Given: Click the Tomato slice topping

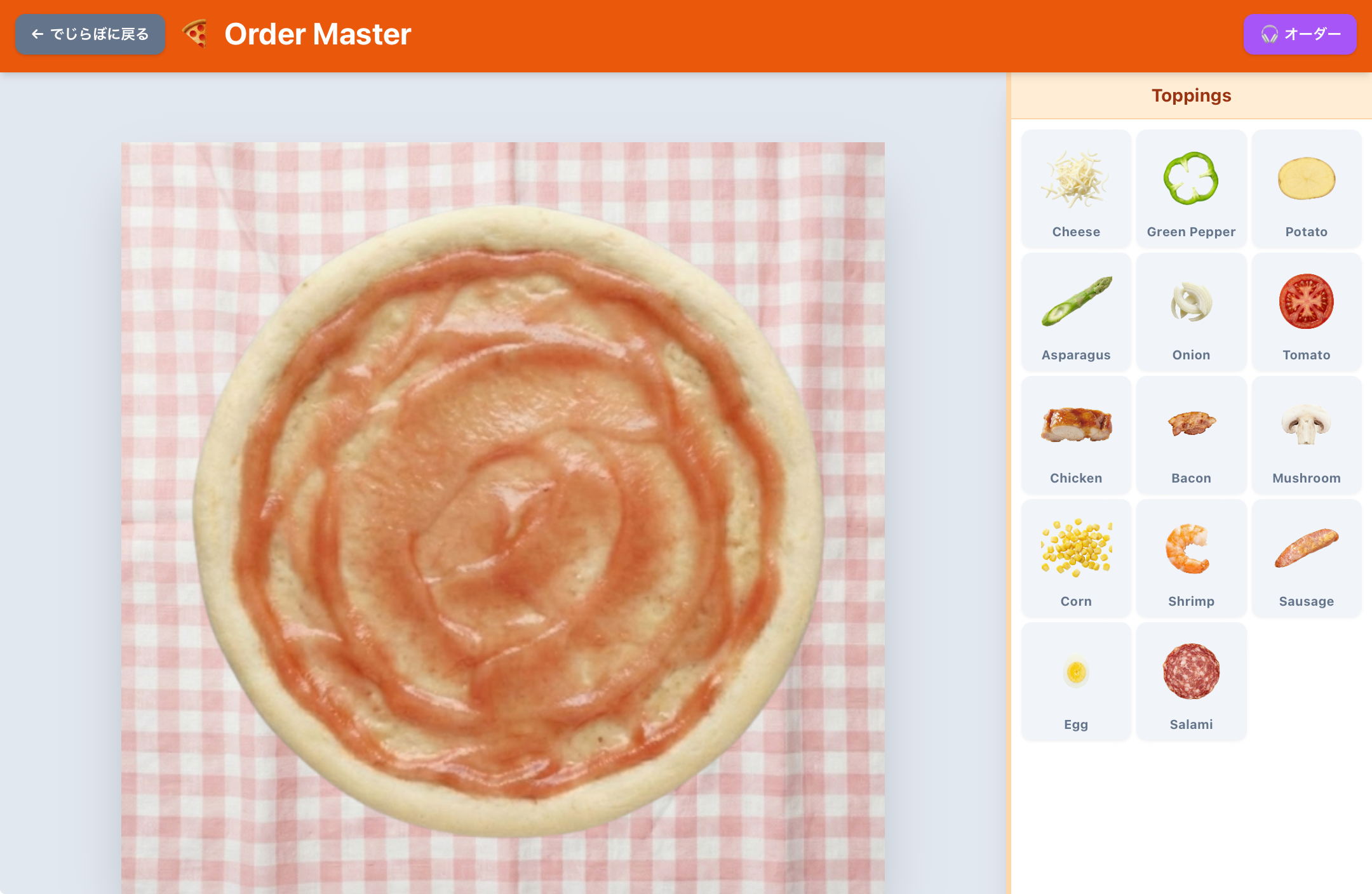Looking at the screenshot, I should tap(1307, 312).
